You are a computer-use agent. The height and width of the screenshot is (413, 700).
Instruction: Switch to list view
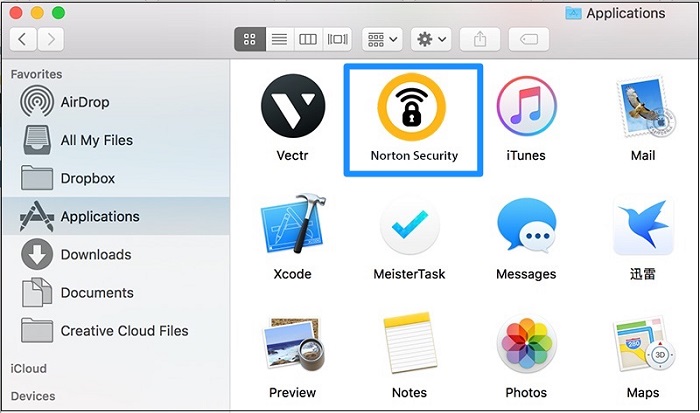tap(279, 39)
